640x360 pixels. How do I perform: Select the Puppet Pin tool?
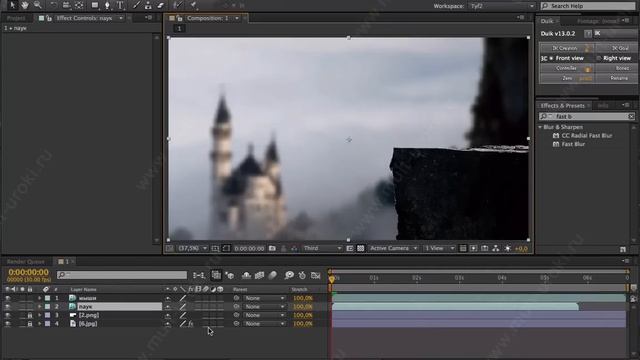point(193,5)
